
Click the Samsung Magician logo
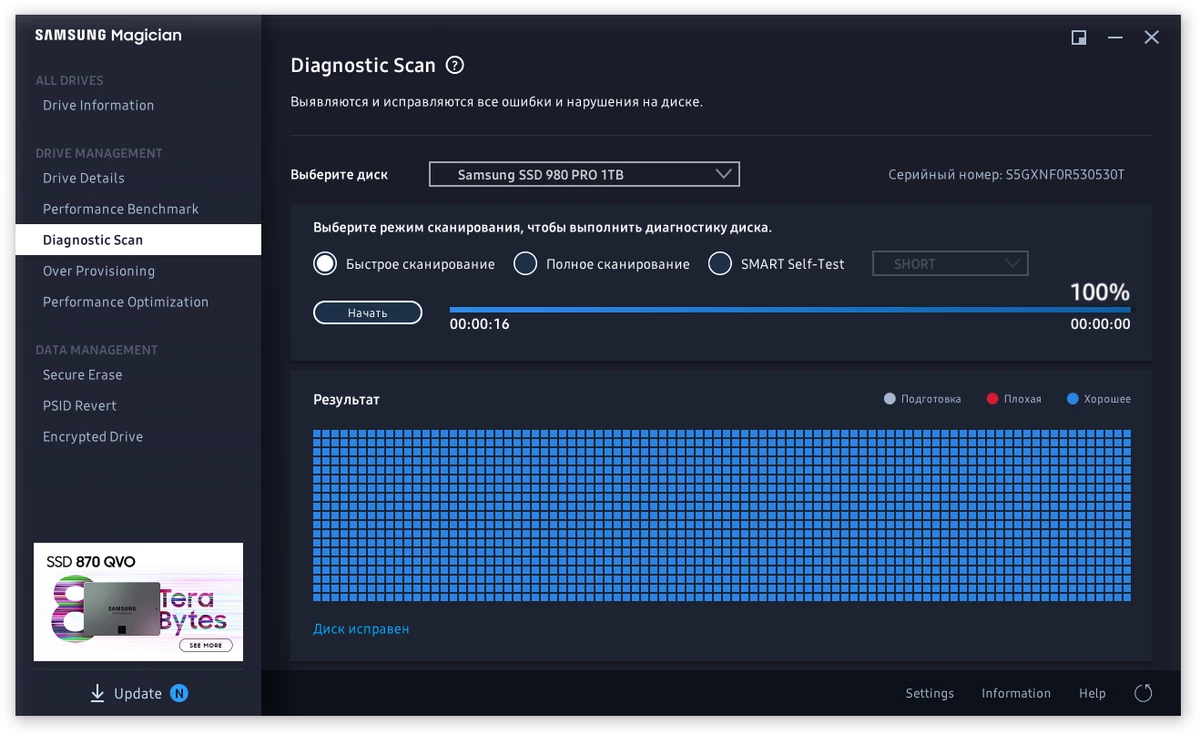(108, 36)
